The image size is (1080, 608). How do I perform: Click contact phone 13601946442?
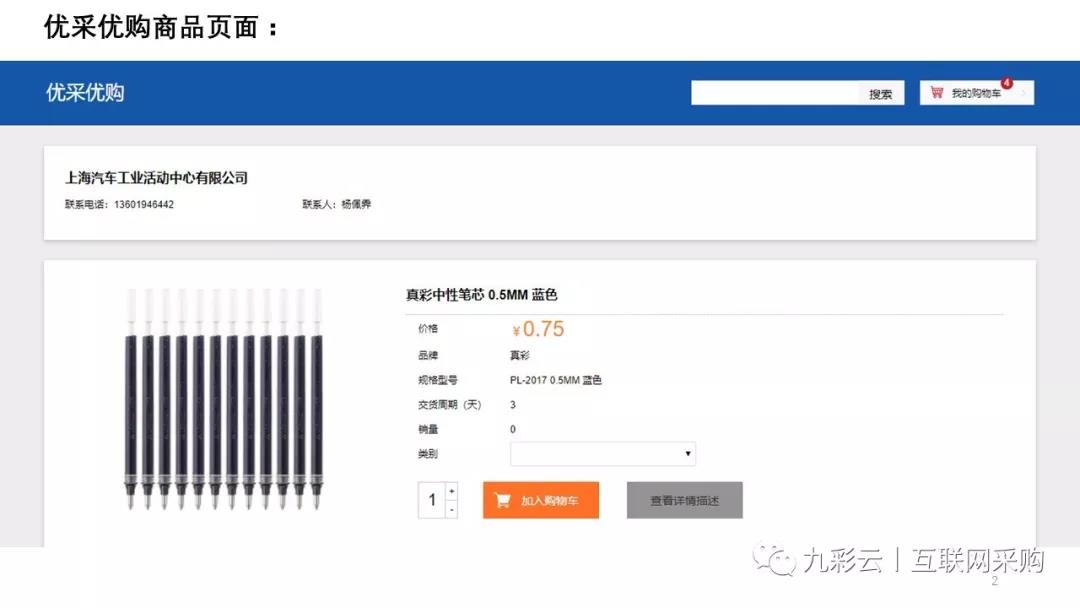click(144, 205)
